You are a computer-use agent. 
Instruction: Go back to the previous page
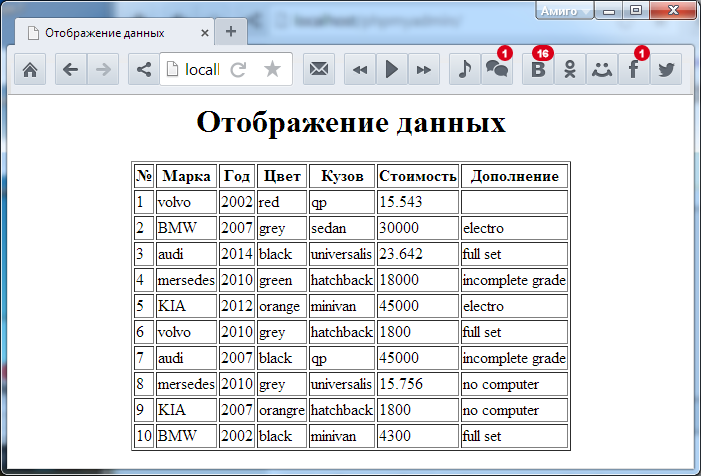[x=70, y=70]
